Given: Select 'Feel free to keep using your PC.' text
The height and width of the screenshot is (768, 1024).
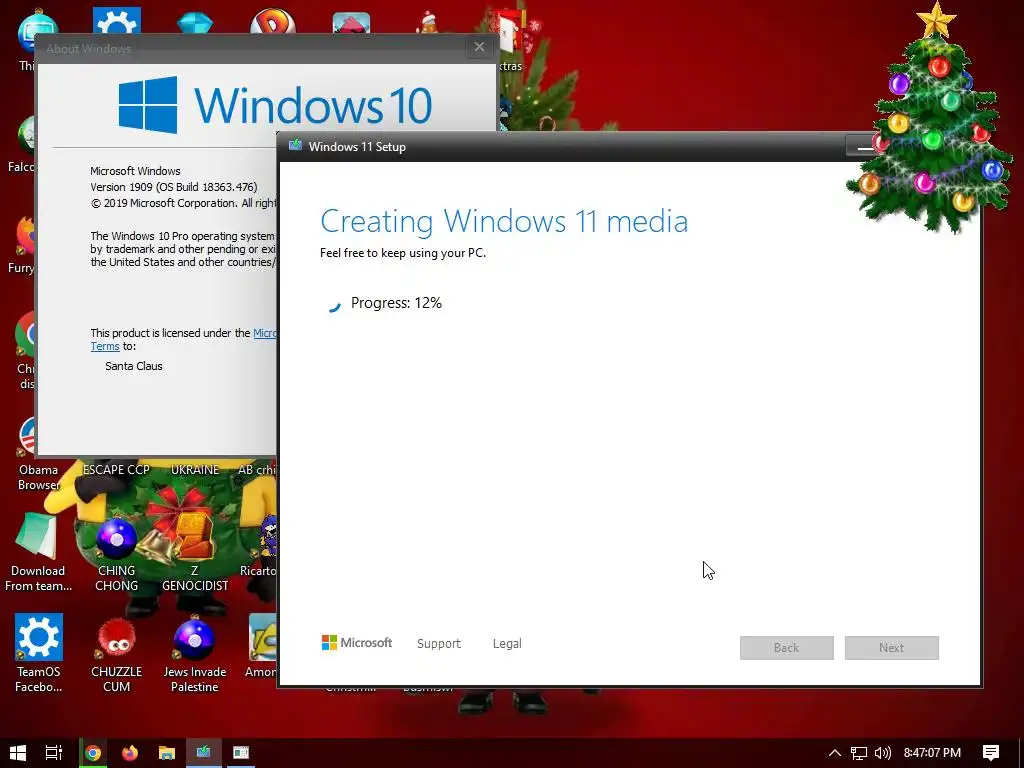Looking at the screenshot, I should point(403,253).
